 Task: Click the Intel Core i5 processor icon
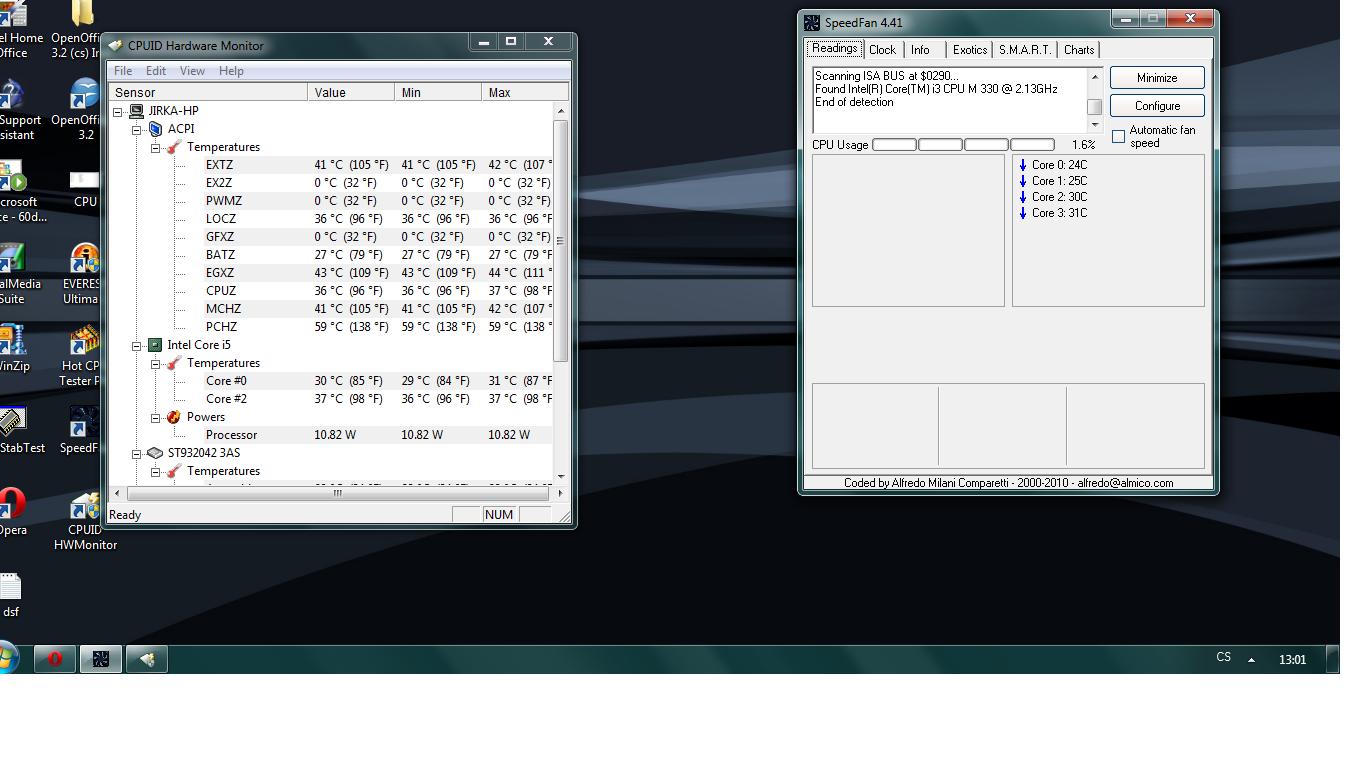point(155,345)
